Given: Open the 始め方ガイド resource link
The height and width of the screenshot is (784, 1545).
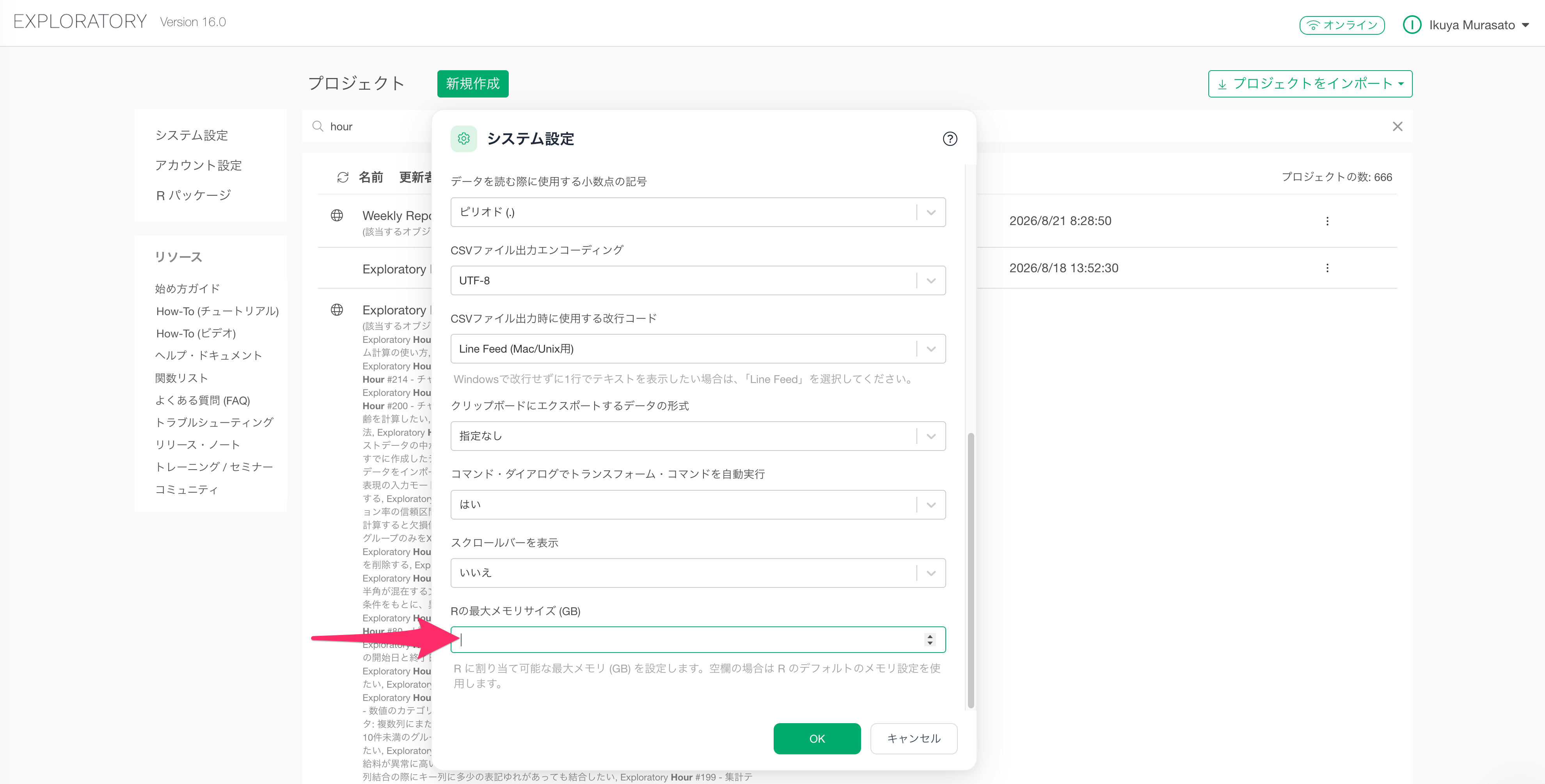Looking at the screenshot, I should (188, 289).
